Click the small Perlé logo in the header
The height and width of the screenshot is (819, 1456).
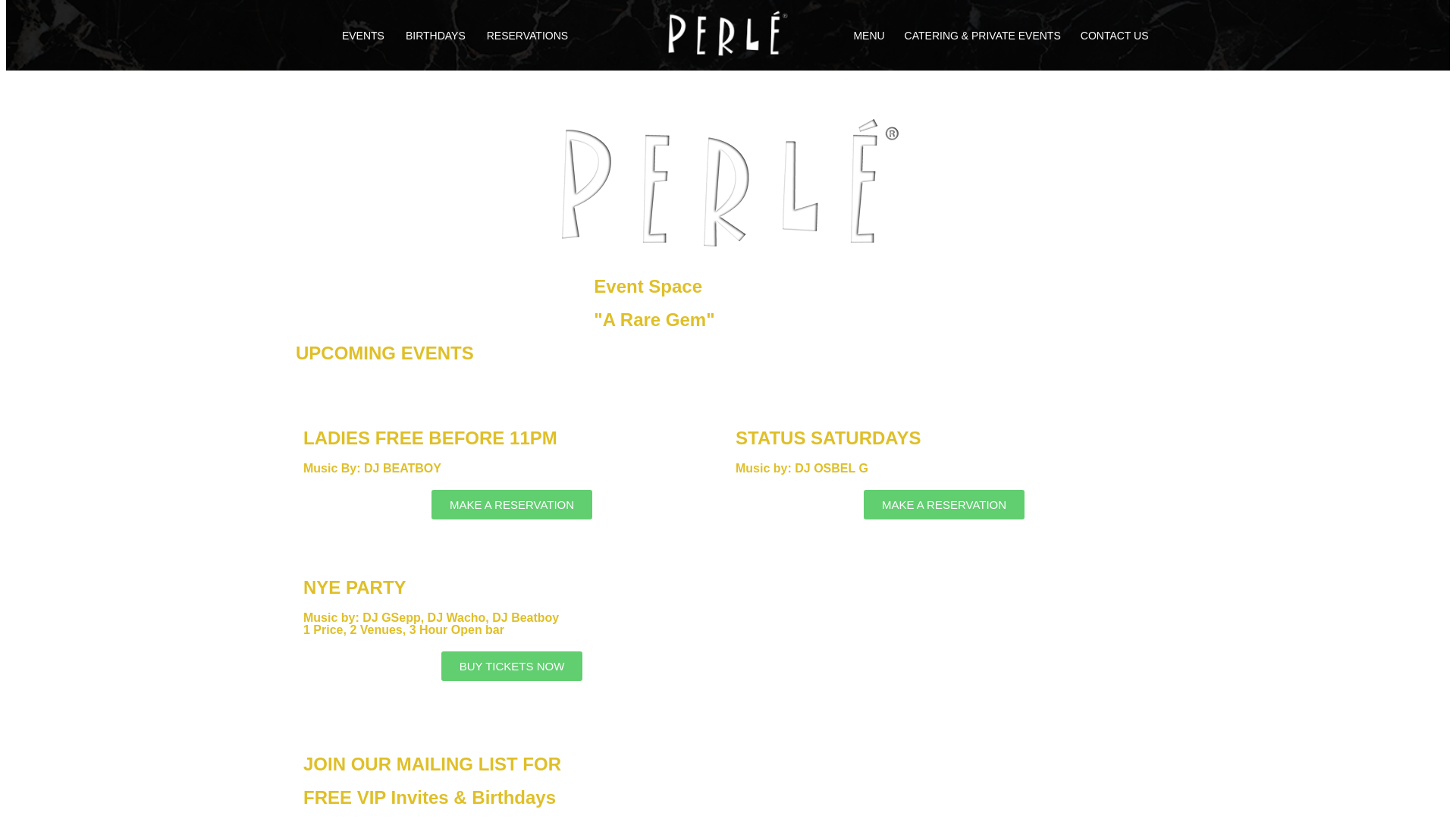tap(726, 34)
